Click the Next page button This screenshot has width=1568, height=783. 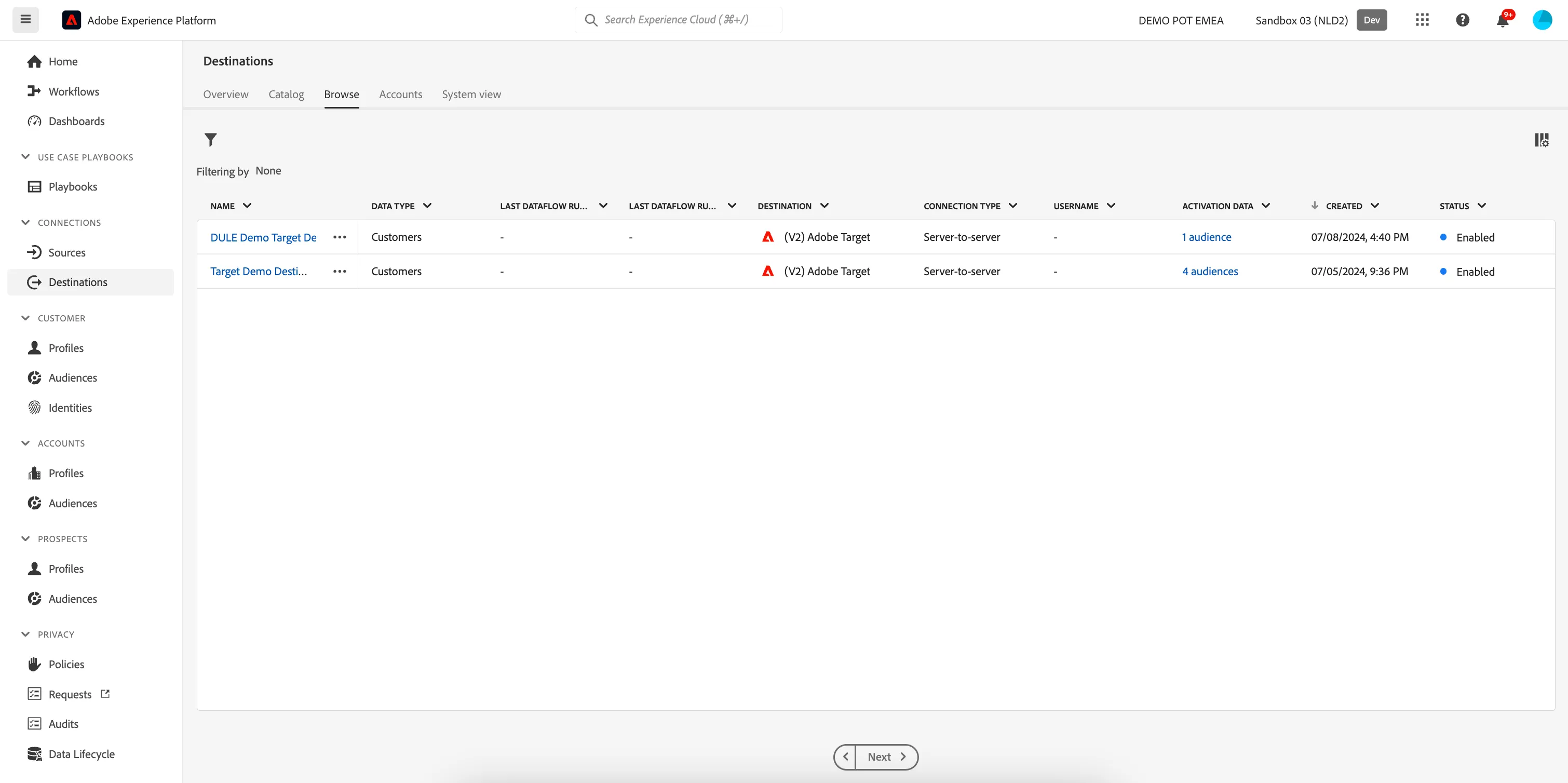[x=886, y=757]
